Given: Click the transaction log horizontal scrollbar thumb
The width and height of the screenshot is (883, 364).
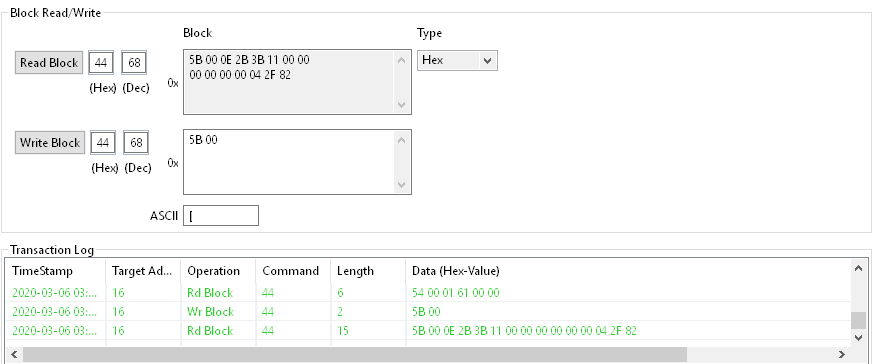Looking at the screenshot, I should click(x=355, y=354).
